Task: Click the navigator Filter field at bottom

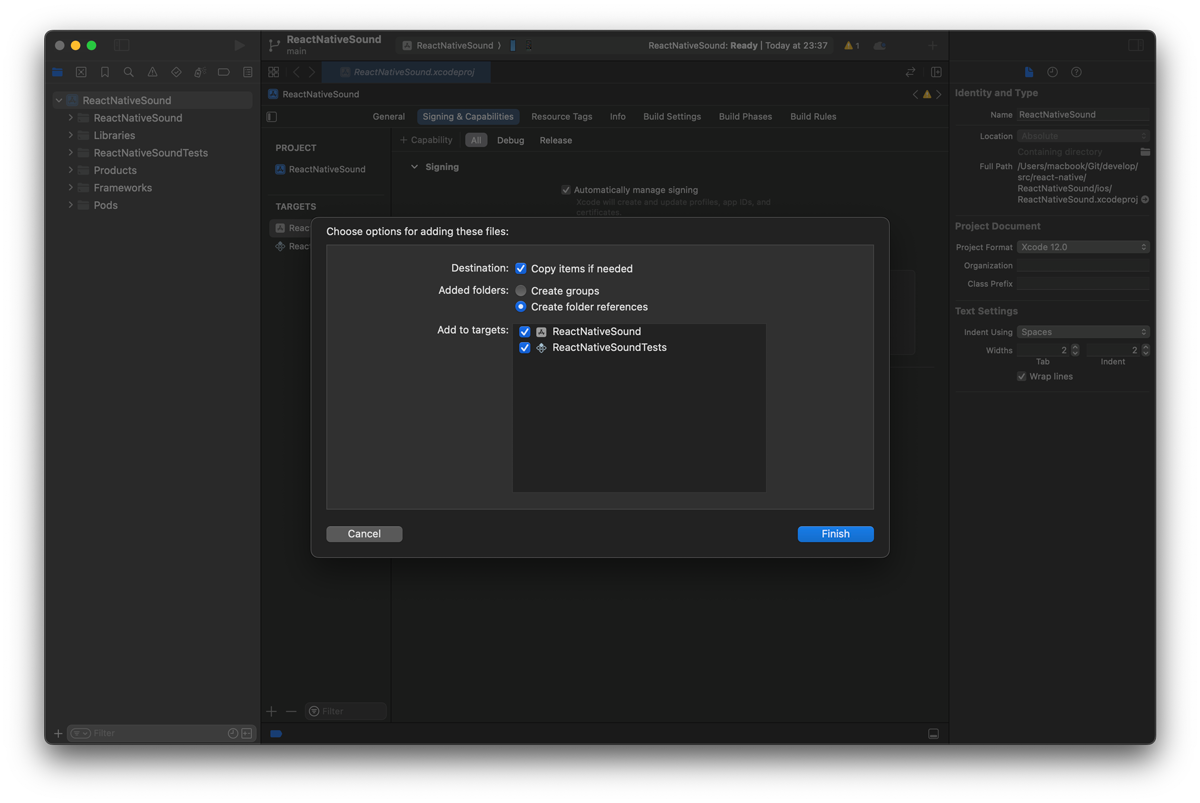Action: point(160,733)
